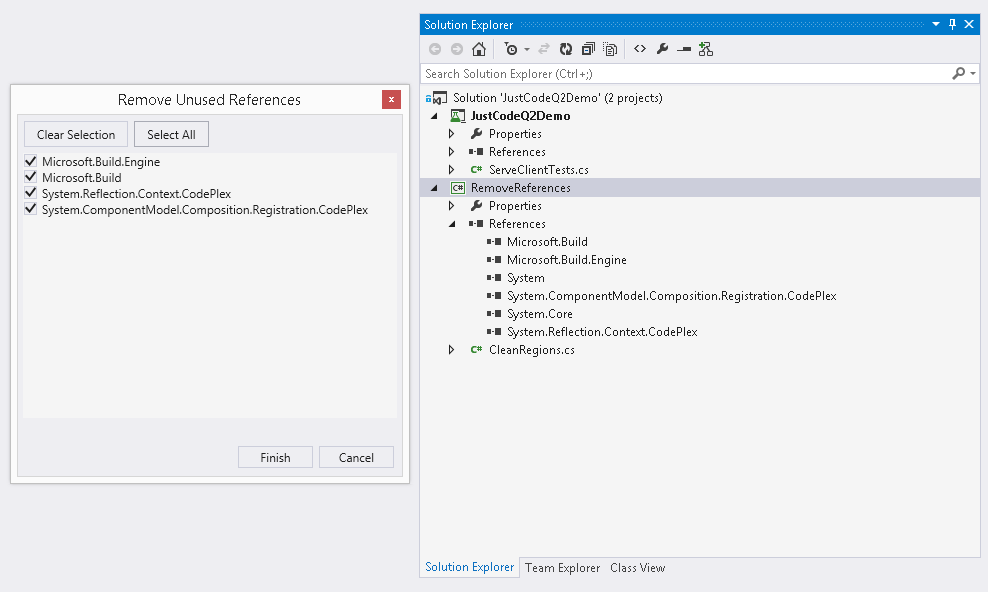Click the Back navigation icon in Solution Explorer
The height and width of the screenshot is (592, 988).
435,49
